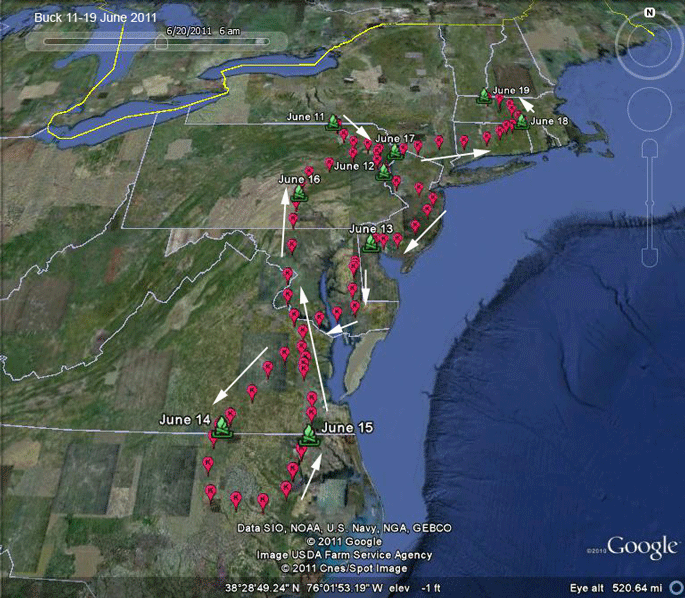Select the June 15 campsite icon
The height and width of the screenshot is (598, 685).
[x=310, y=436]
